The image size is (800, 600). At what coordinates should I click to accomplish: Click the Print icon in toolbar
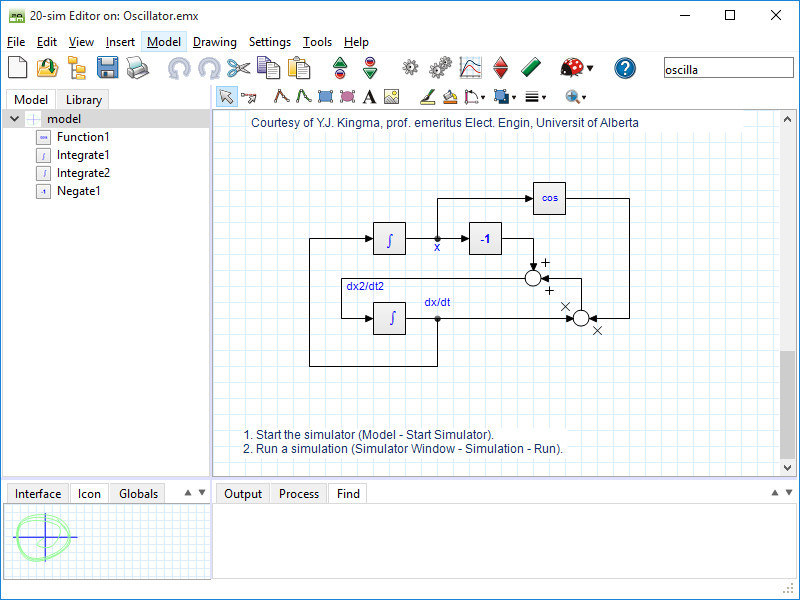pyautogui.click(x=137, y=68)
